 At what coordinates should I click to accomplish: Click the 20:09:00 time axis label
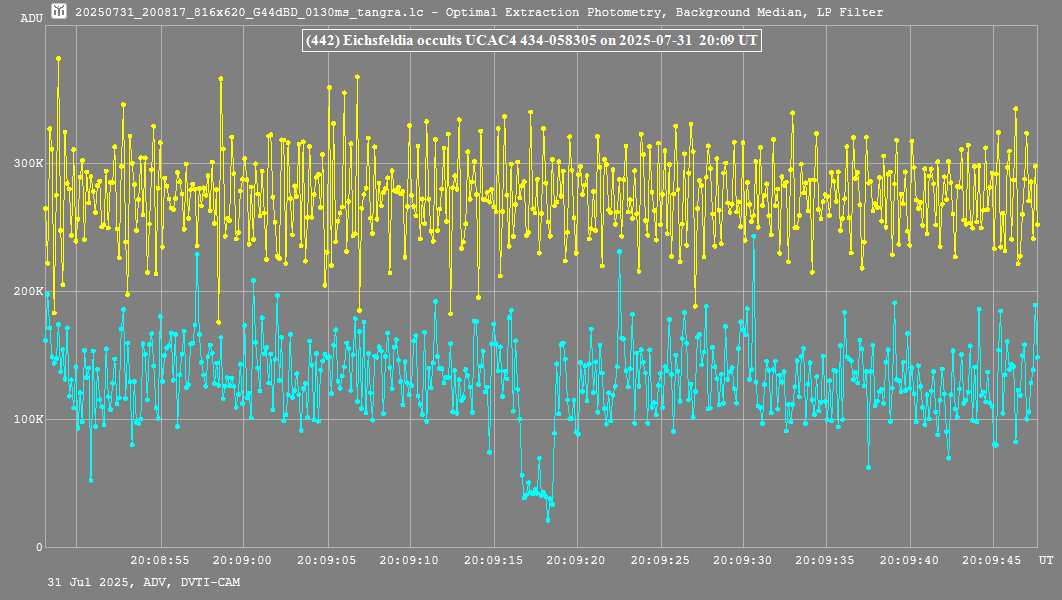click(x=243, y=562)
